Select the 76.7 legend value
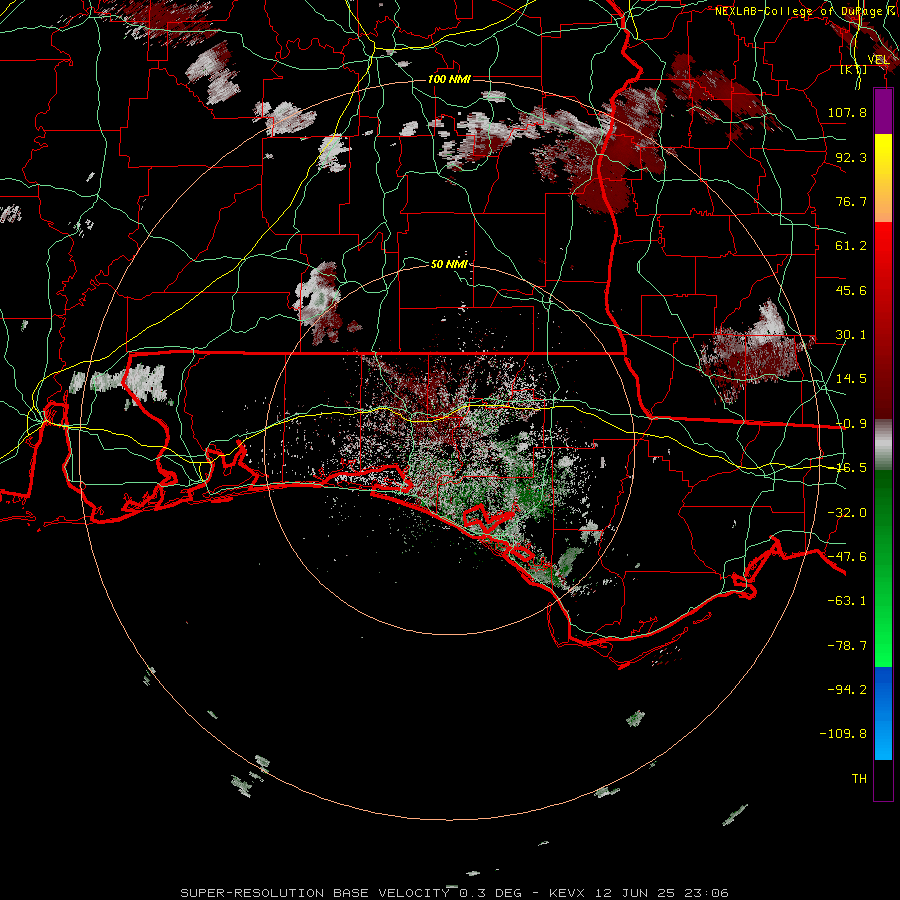Viewport: 900px width, 900px height. [851, 201]
